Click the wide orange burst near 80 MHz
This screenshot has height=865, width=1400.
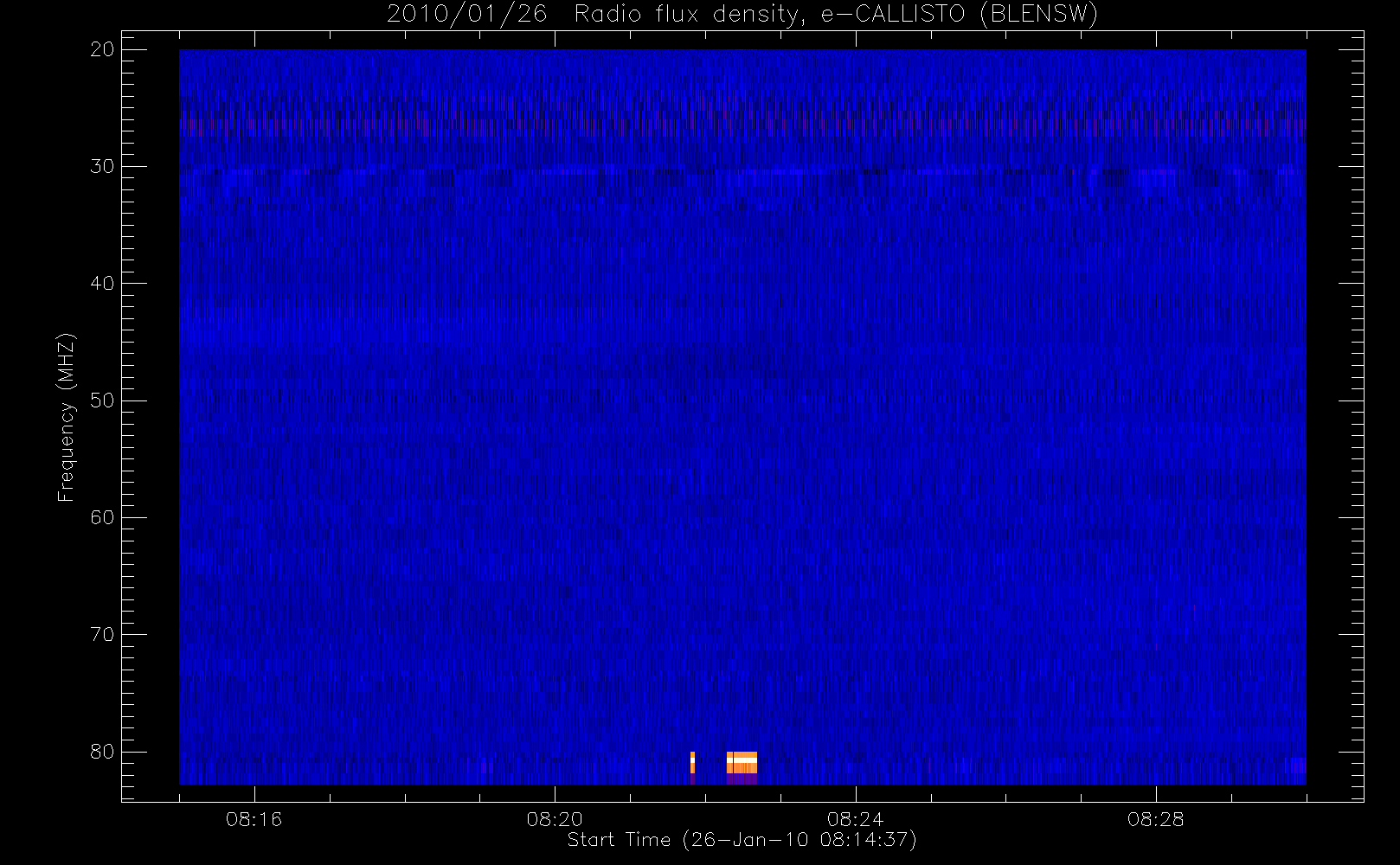tap(742, 767)
